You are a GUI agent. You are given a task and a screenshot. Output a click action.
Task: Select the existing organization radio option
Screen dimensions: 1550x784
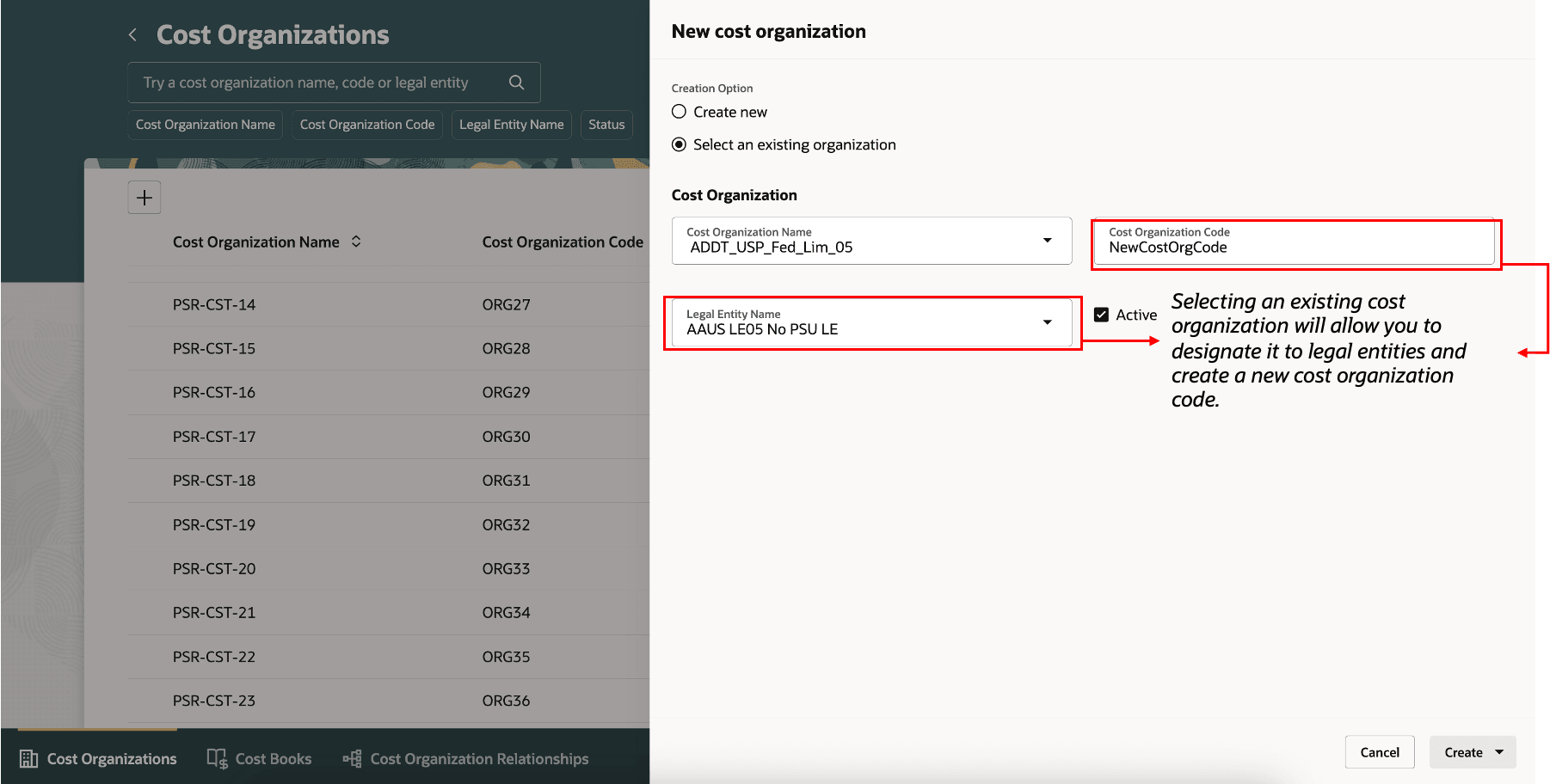679,144
